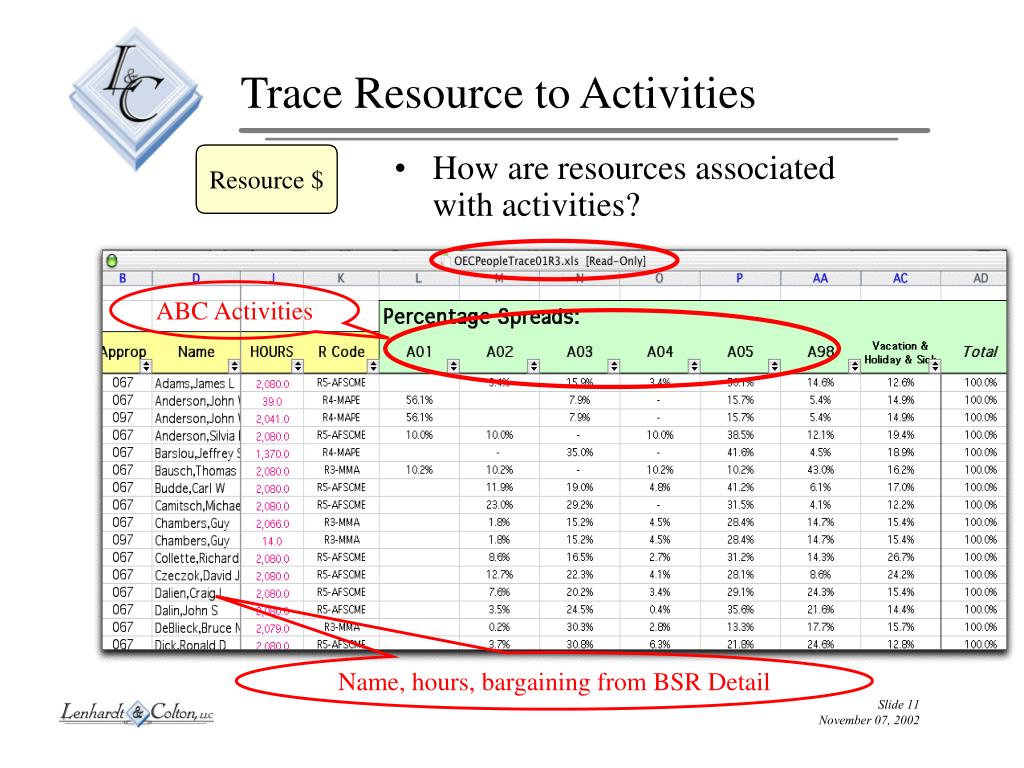
Task: Open the Vacation & Holiday & Sick filter arrow
Action: tap(935, 366)
